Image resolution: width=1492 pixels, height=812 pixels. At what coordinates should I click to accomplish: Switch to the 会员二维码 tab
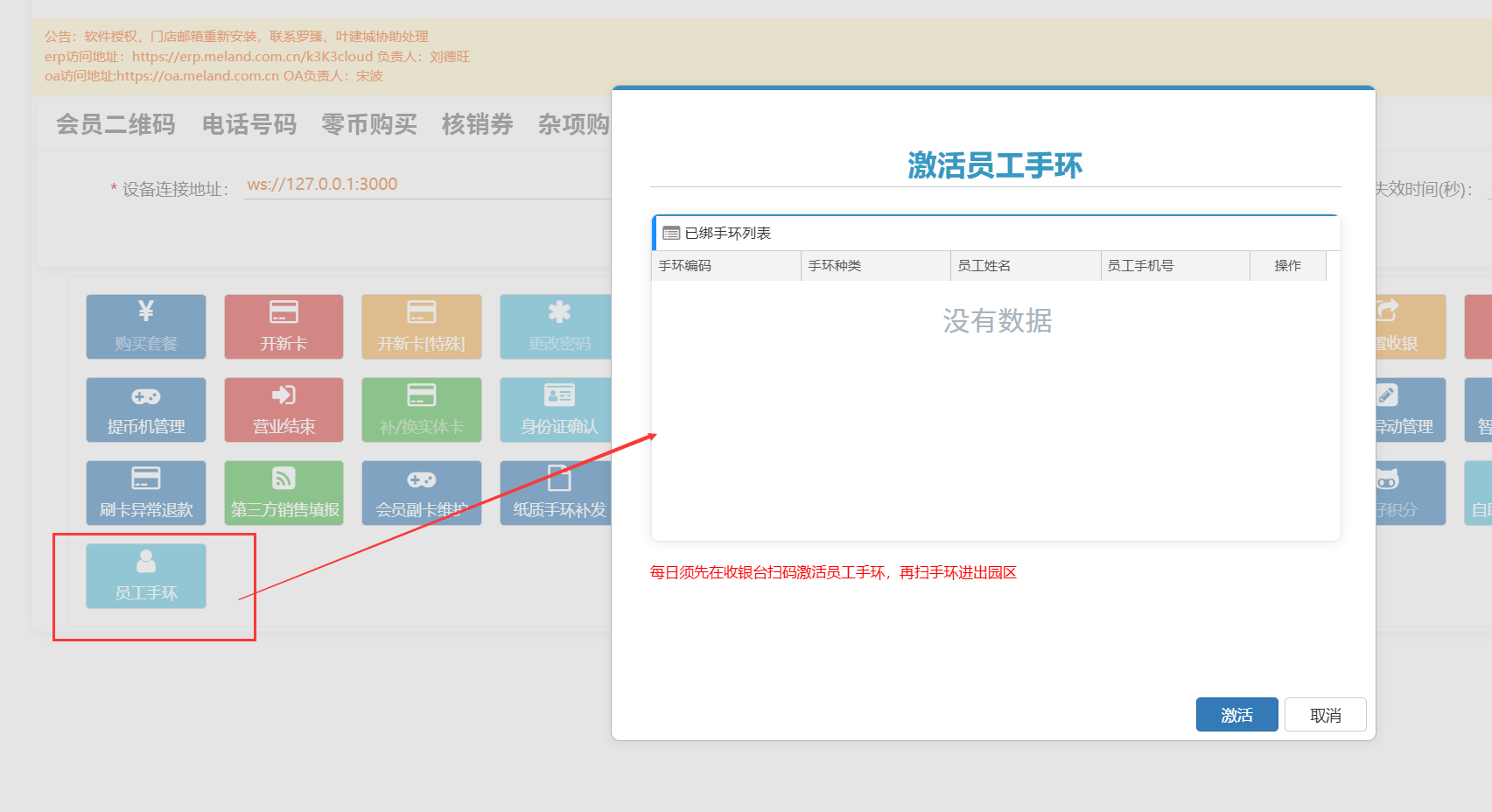click(x=116, y=124)
